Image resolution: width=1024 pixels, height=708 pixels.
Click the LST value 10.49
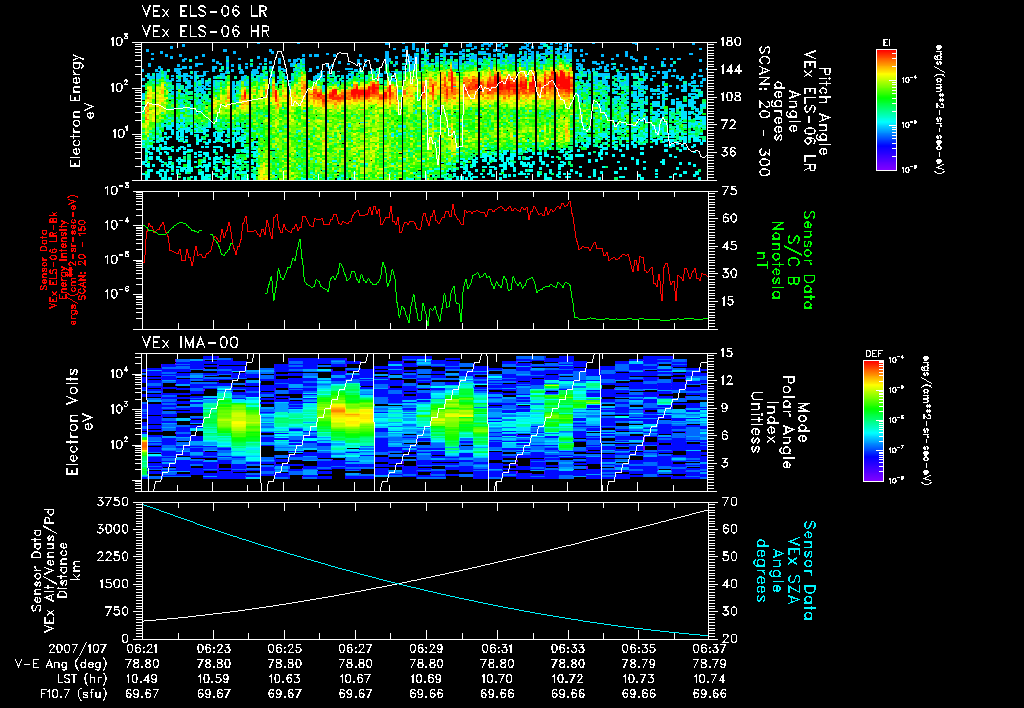click(x=142, y=679)
